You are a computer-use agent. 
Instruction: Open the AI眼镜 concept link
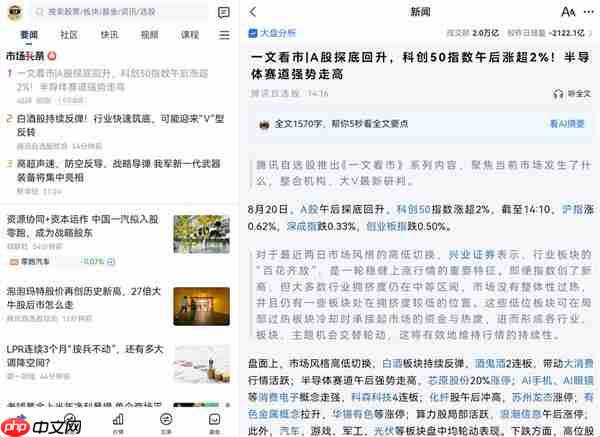[x=578, y=381]
